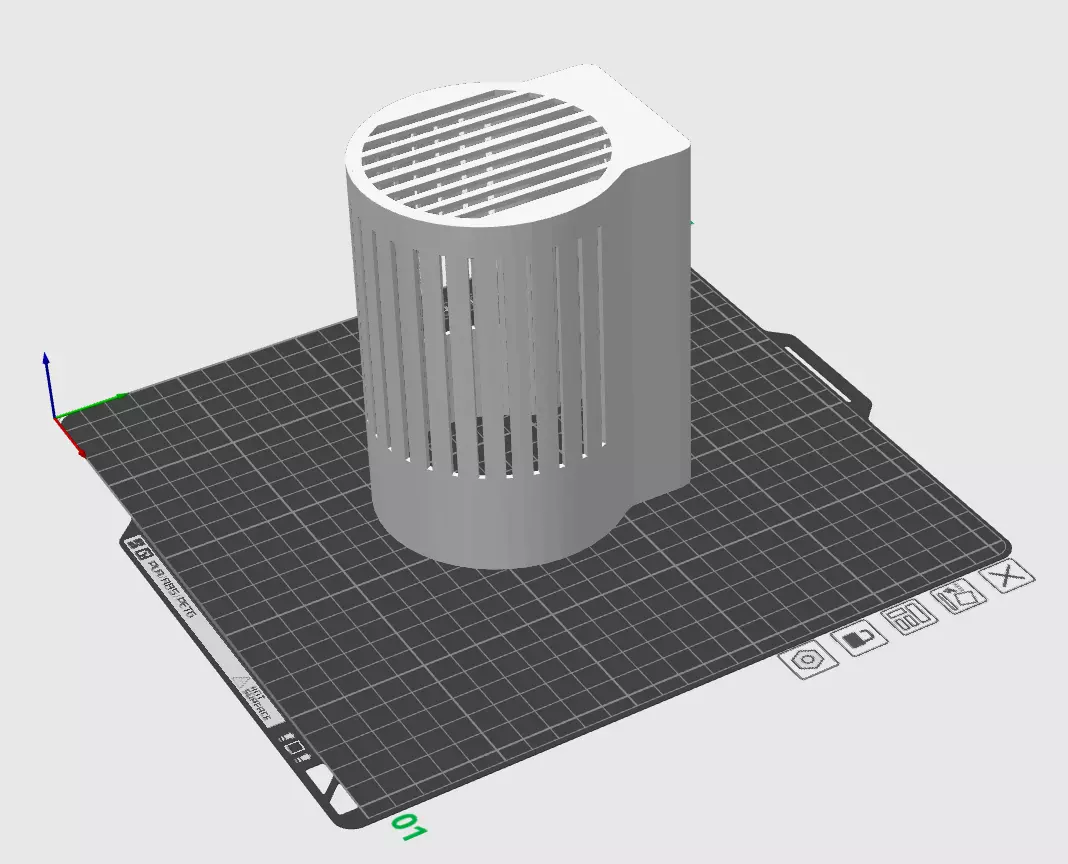Image resolution: width=1068 pixels, height=864 pixels.
Task: Click the remove plate X icon
Action: point(1008,577)
